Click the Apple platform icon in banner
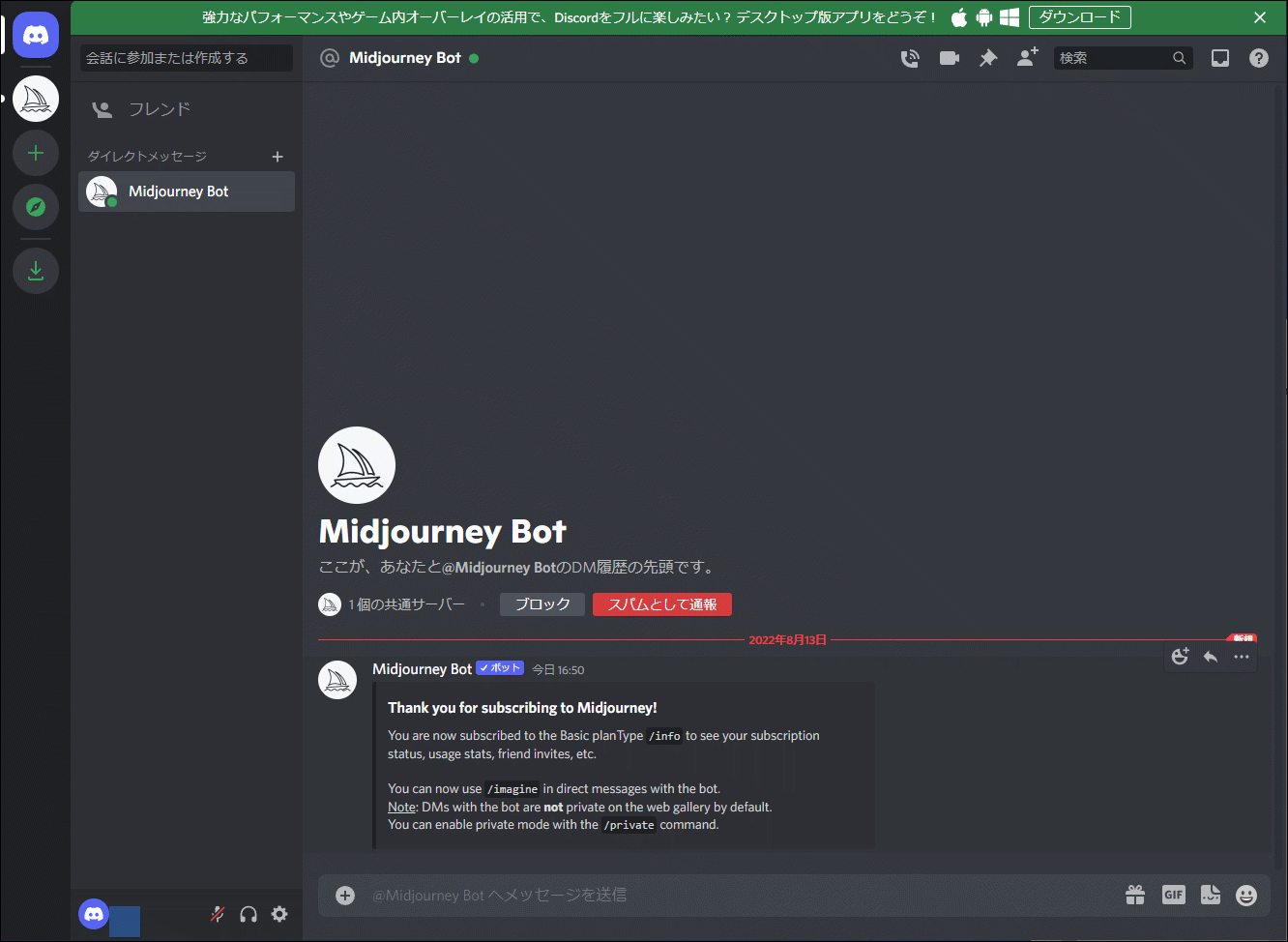 point(959,17)
